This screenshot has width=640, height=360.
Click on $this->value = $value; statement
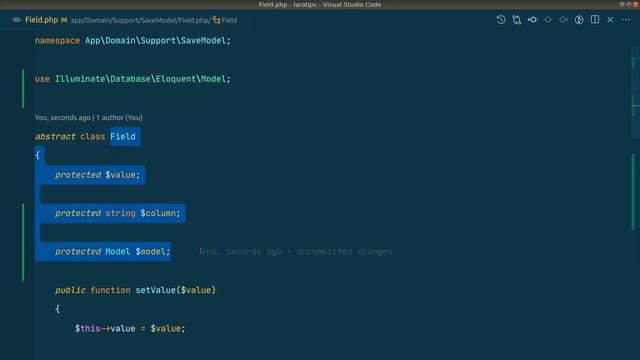[x=130, y=329]
